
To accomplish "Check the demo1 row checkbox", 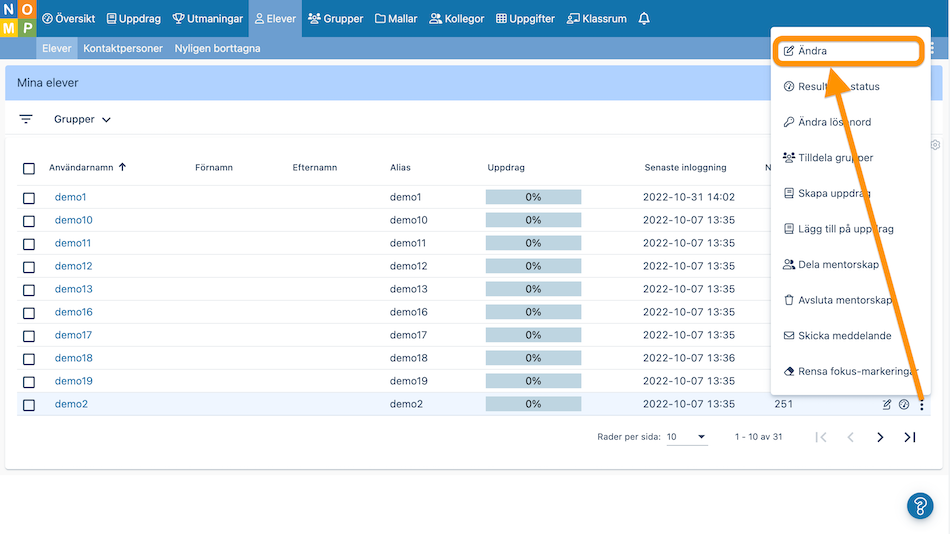I will click(x=28, y=198).
